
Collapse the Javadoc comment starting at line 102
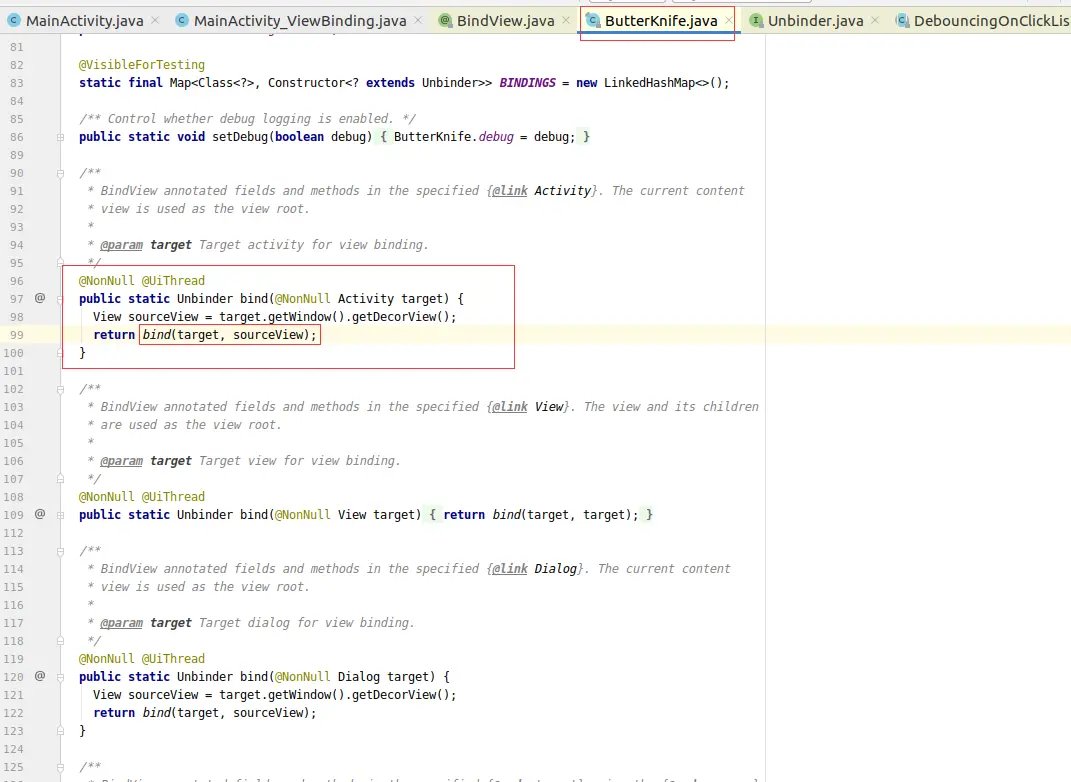(x=60, y=389)
